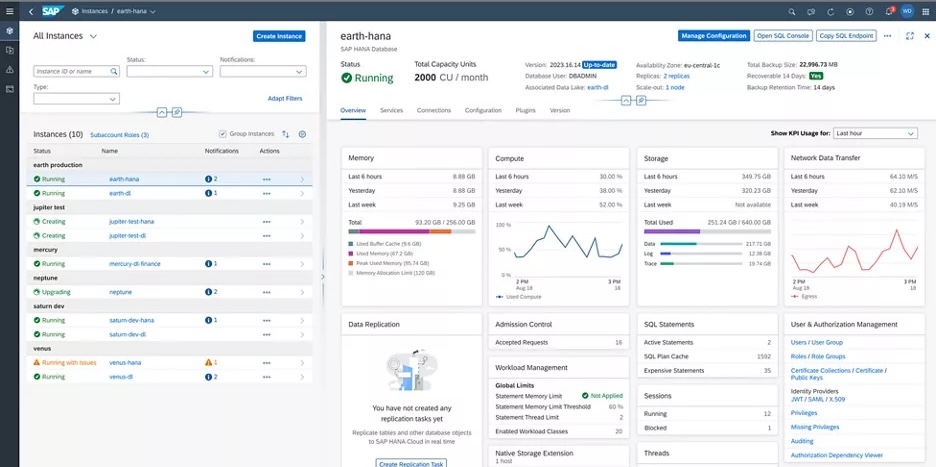This screenshot has height=467, width=936.
Task: Open the WD user avatar menu
Action: (x=907, y=11)
